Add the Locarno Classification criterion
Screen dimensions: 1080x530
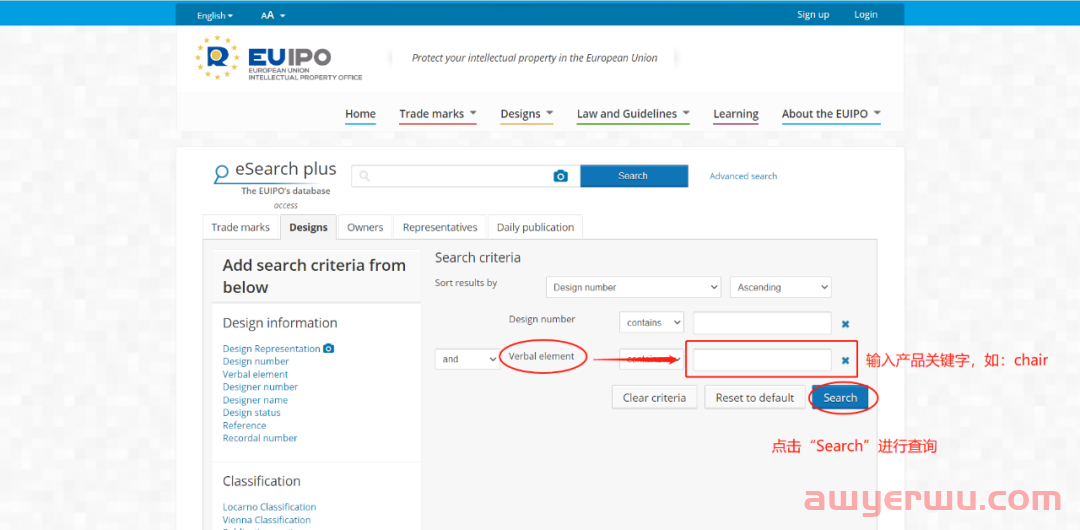click(x=269, y=507)
